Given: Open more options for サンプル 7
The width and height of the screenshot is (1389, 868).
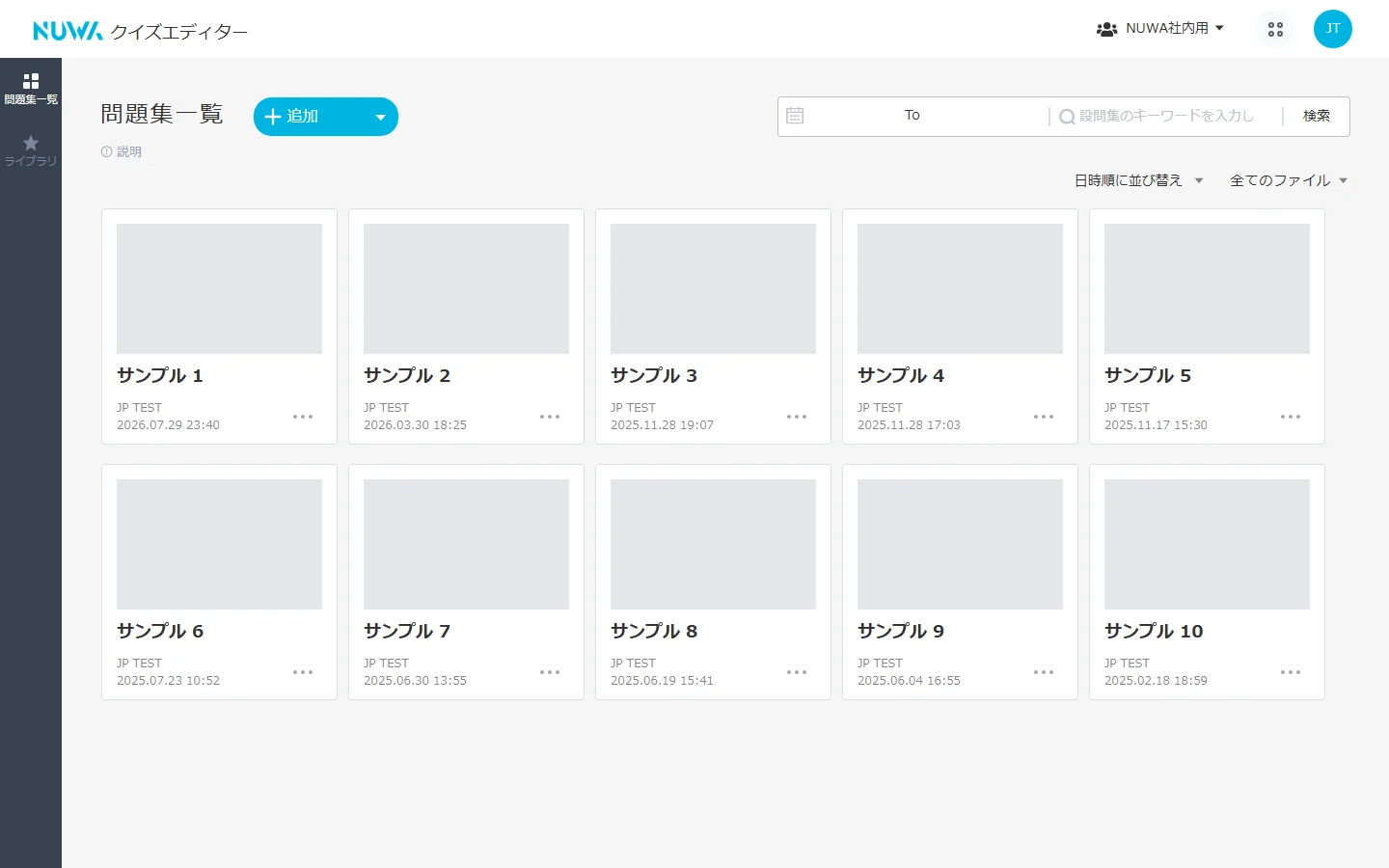Looking at the screenshot, I should [x=550, y=672].
